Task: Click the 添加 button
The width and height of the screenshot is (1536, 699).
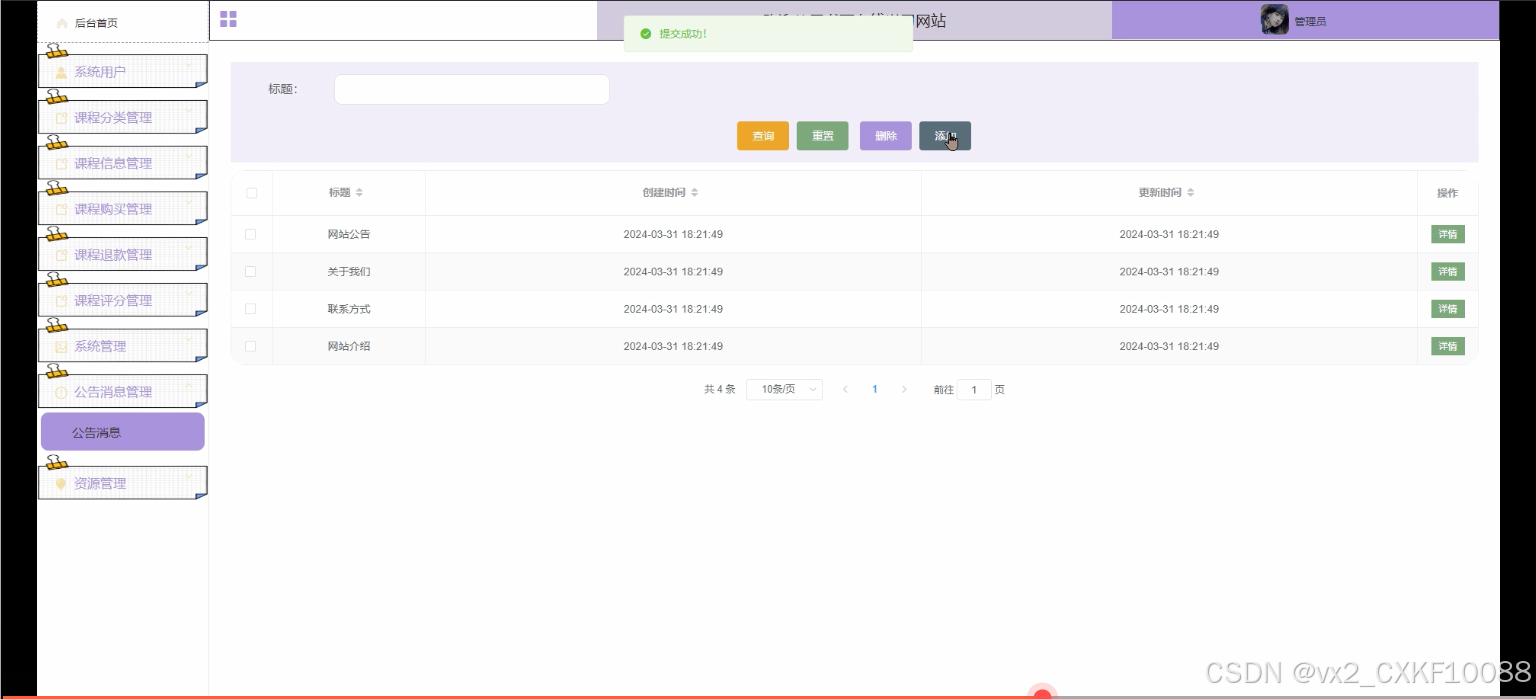Action: [945, 136]
